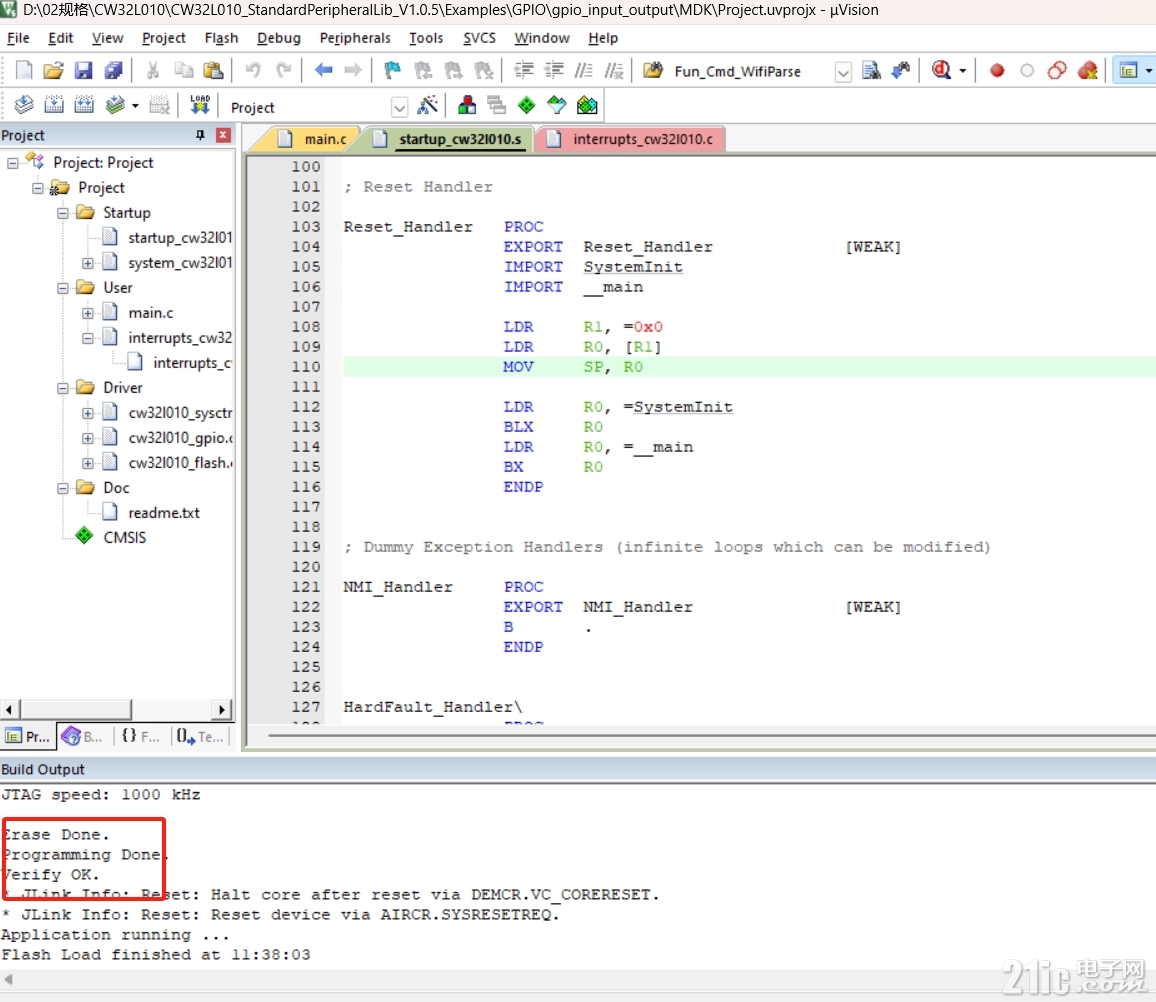Select cw32l010_flash file in Driver folder
Viewport: 1156px width, 1002px height.
pos(181,462)
